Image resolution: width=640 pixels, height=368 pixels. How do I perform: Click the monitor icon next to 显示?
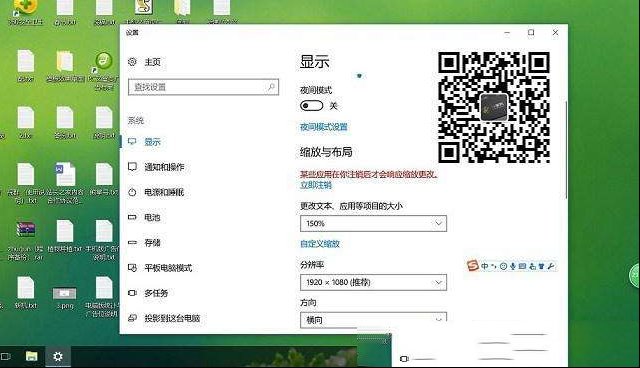click(x=132, y=142)
